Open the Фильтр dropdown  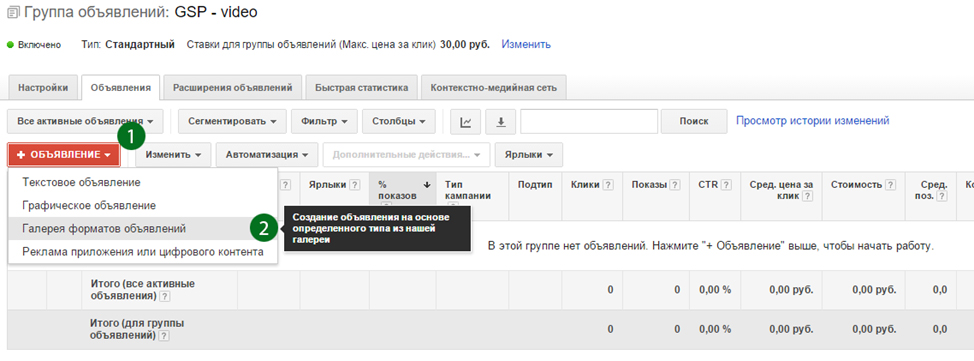coord(324,121)
